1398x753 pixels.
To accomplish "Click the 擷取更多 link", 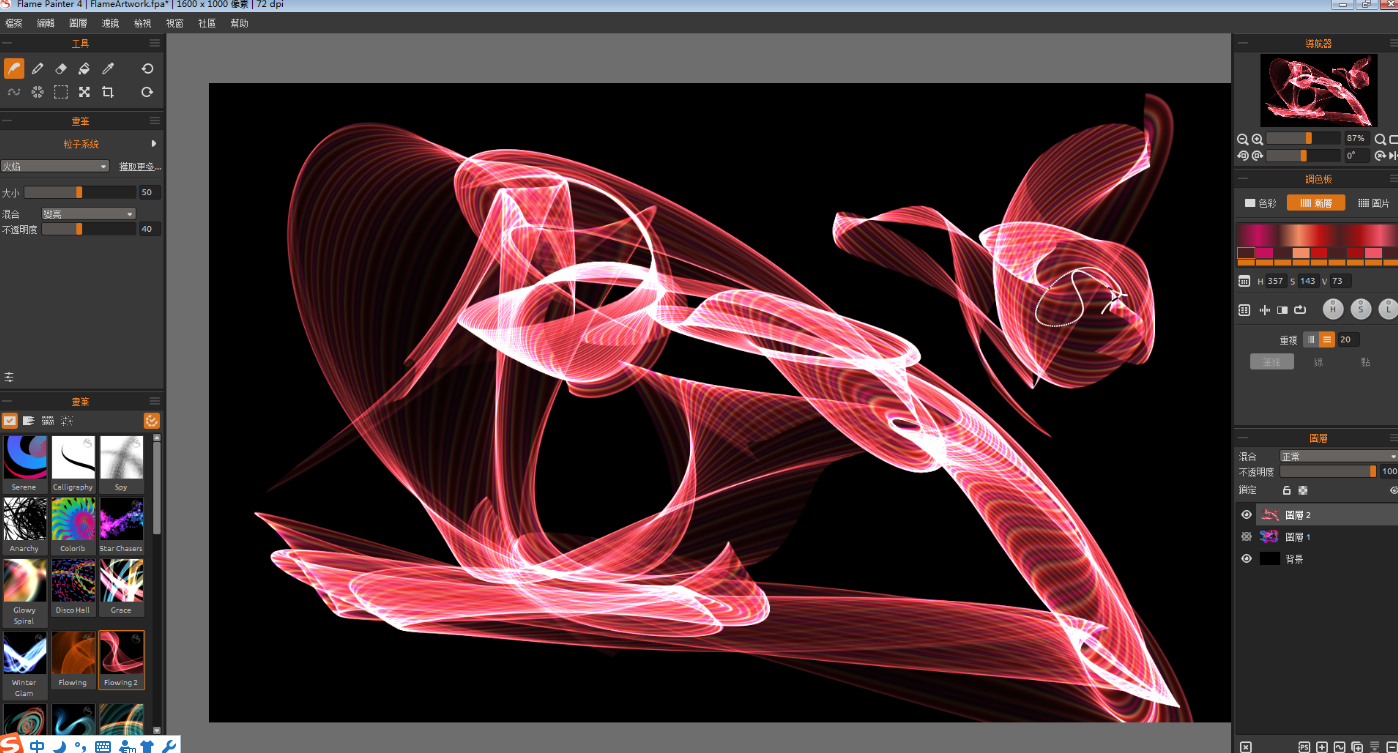I will coord(140,166).
